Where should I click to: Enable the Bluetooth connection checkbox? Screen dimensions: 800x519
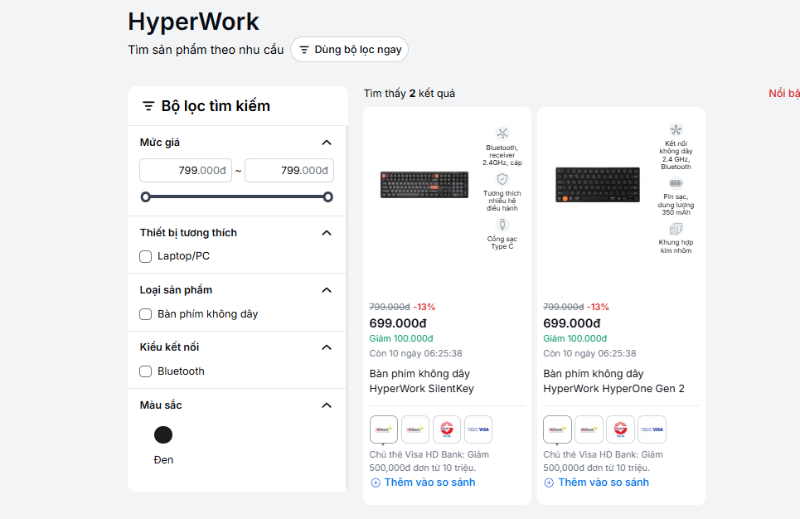(145, 371)
